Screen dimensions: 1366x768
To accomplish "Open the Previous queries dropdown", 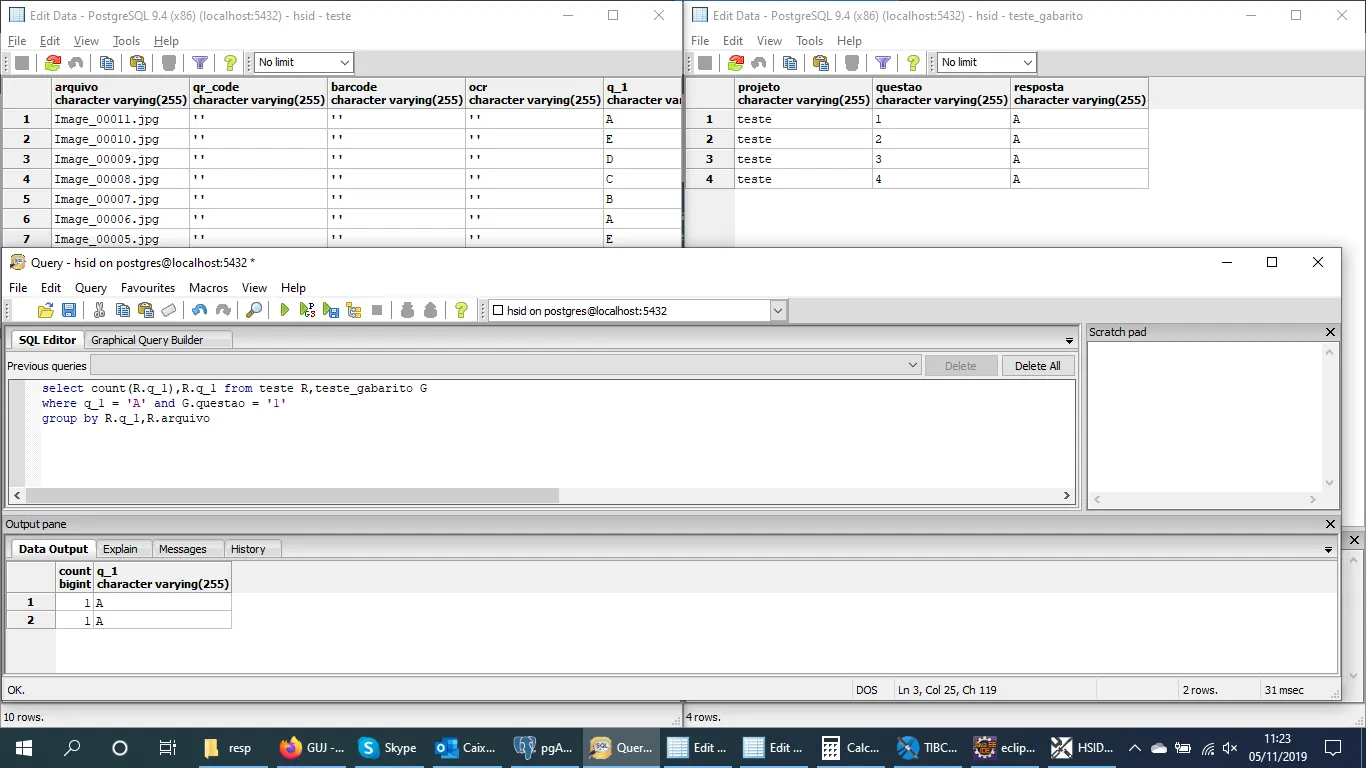I will pyautogui.click(x=912, y=366).
